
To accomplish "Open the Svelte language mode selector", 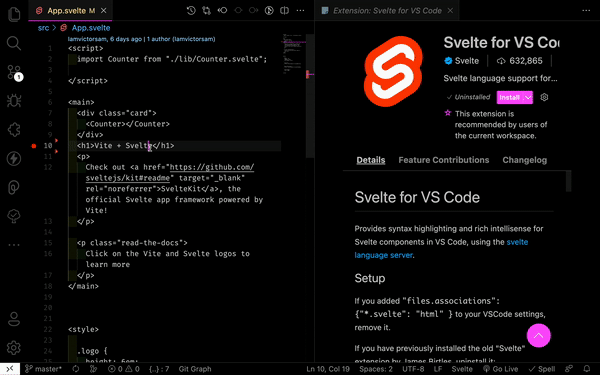I will point(462,369).
